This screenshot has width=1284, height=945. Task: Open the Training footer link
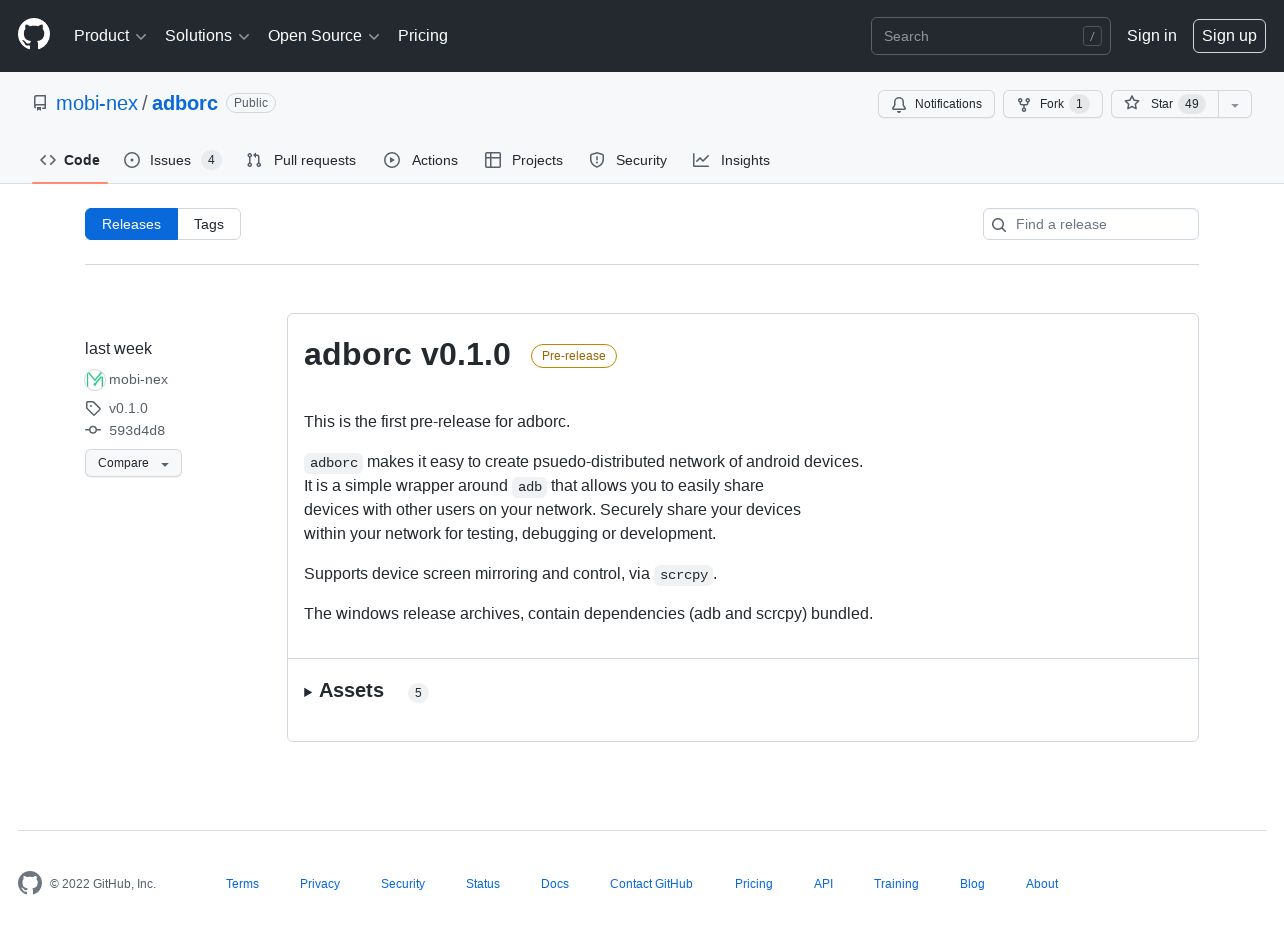(896, 884)
